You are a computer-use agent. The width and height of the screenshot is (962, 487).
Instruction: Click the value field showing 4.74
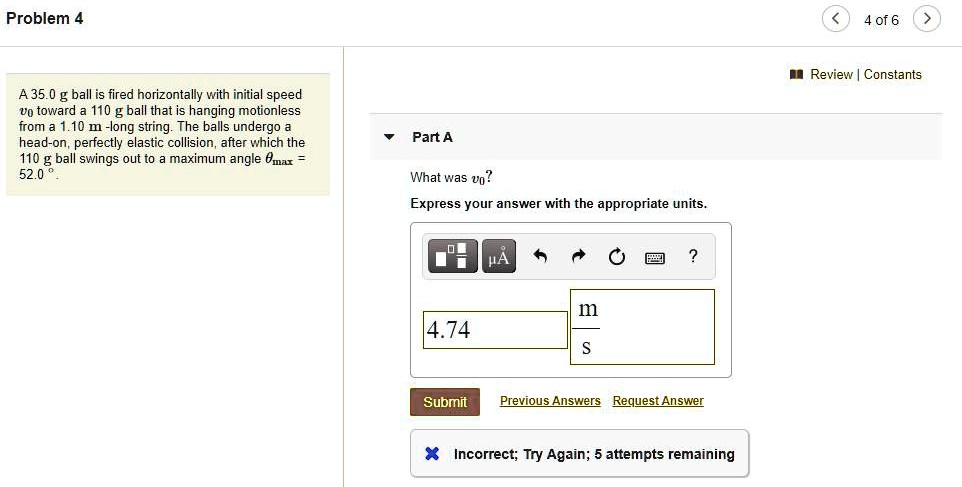495,330
